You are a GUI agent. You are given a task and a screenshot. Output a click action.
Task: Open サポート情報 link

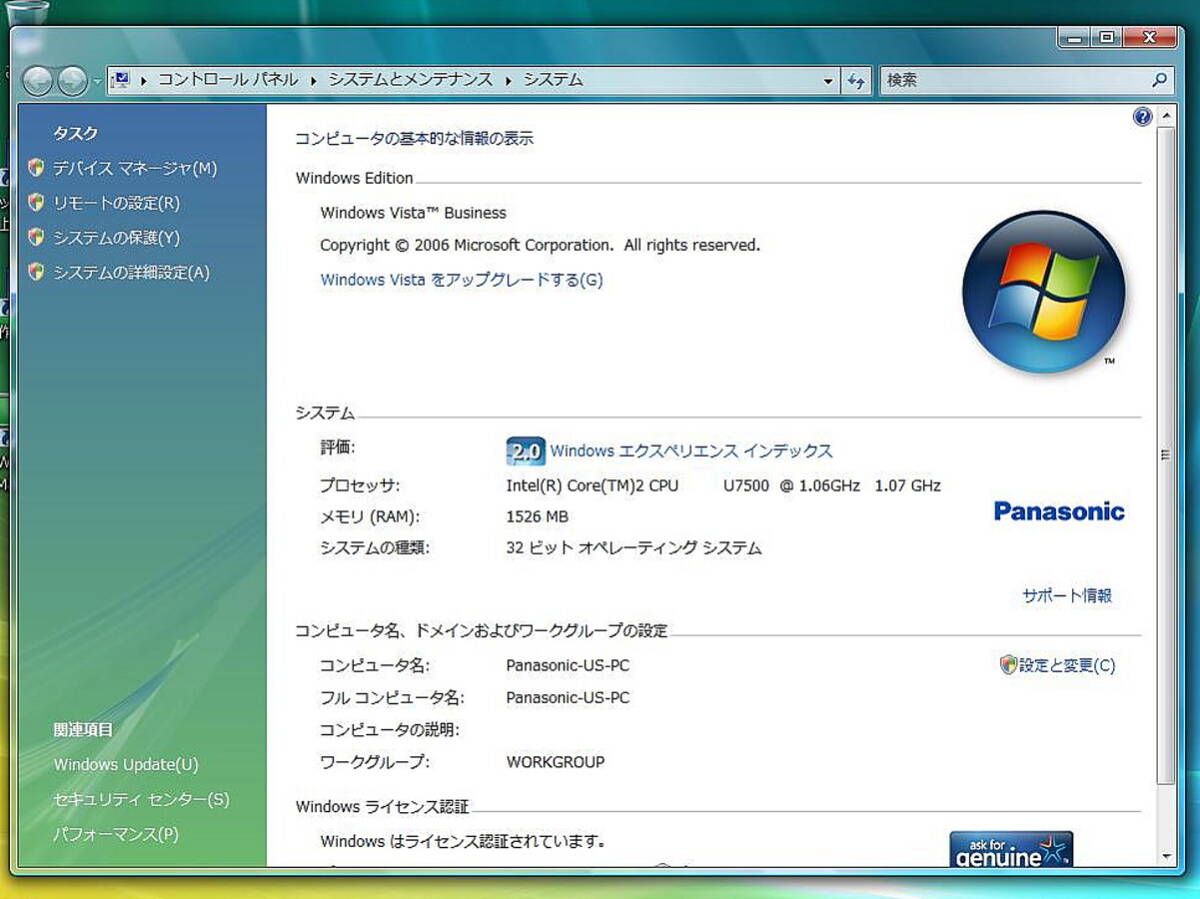pyautogui.click(x=1066, y=595)
